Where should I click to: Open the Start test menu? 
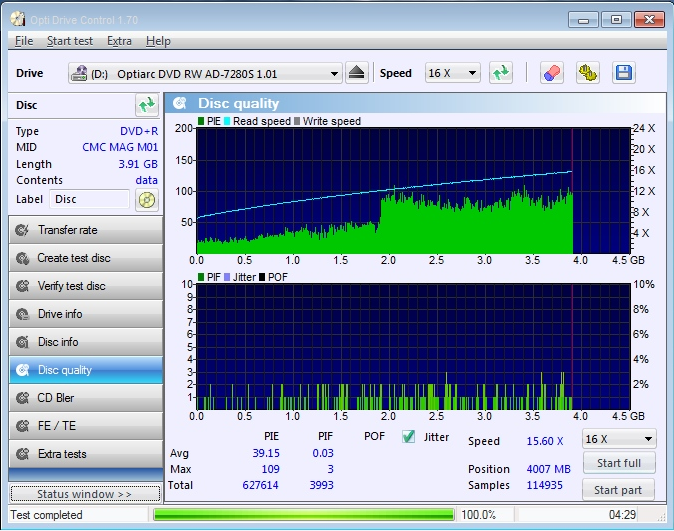pos(70,41)
